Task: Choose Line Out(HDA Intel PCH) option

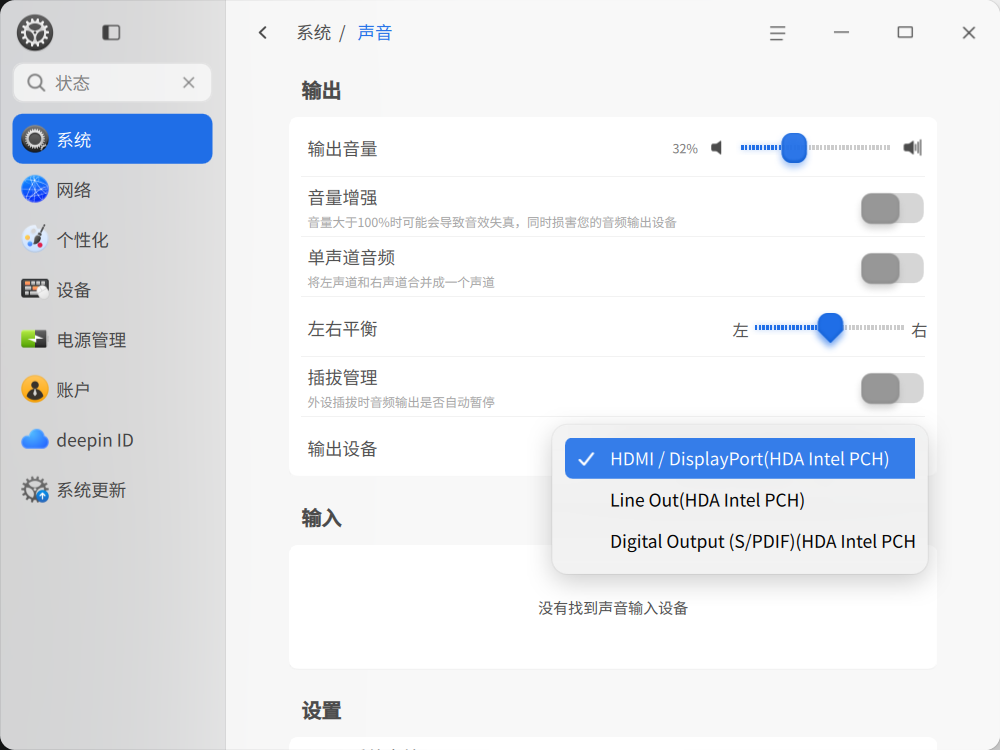Action: (740, 500)
